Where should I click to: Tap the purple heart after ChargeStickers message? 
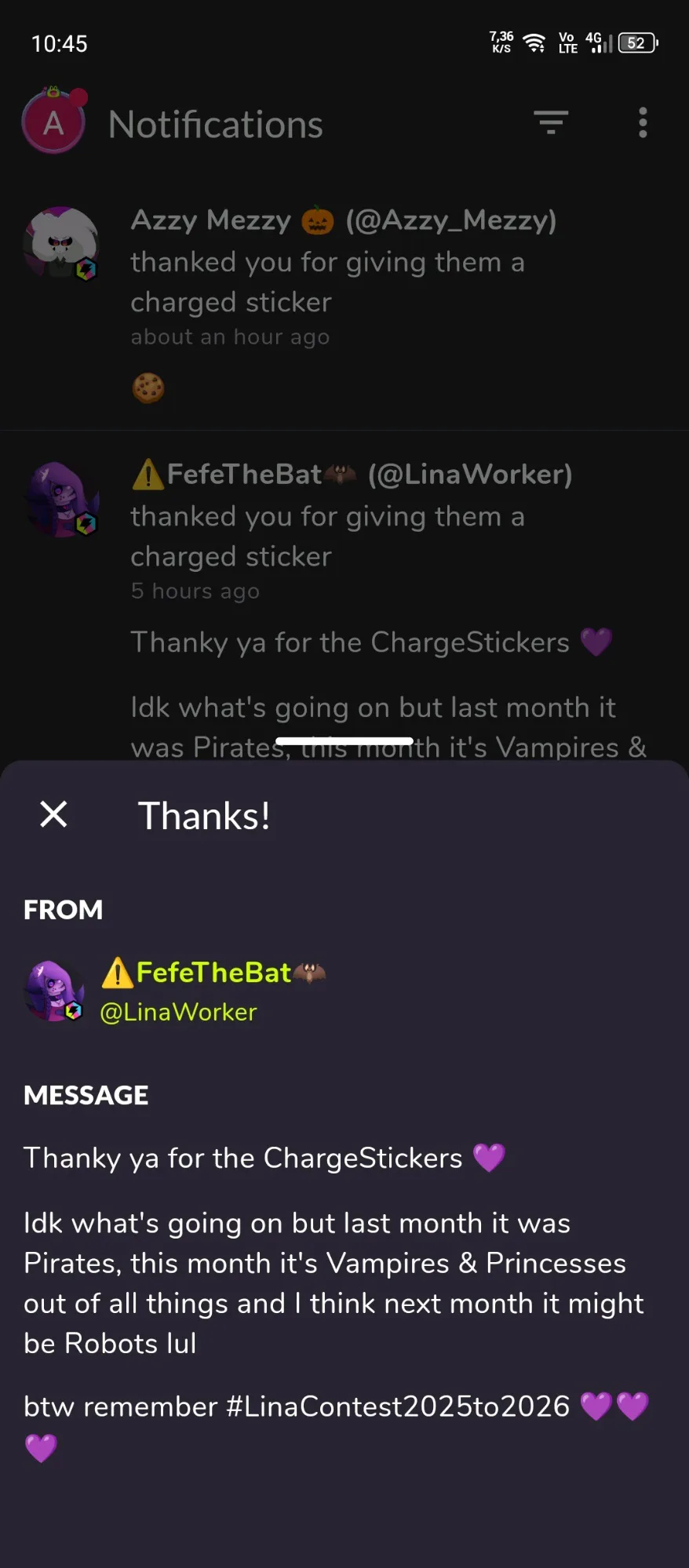coord(489,1157)
